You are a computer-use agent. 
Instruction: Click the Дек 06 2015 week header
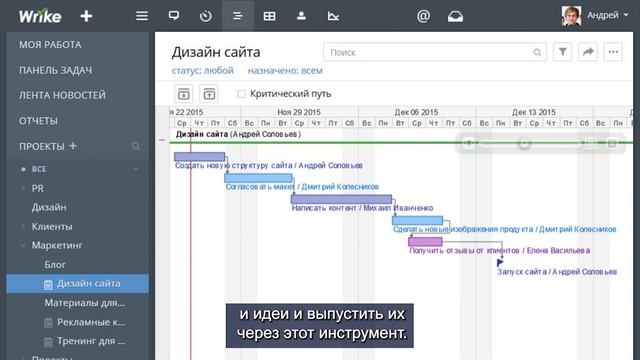[416, 112]
